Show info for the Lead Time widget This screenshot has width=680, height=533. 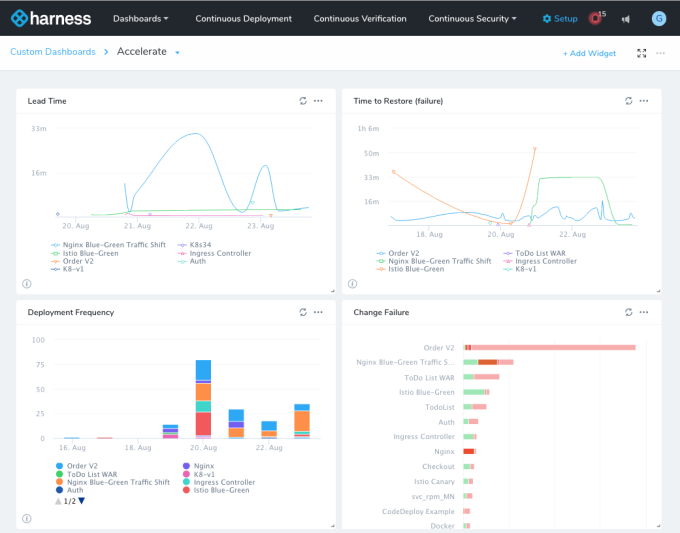pos(27,284)
